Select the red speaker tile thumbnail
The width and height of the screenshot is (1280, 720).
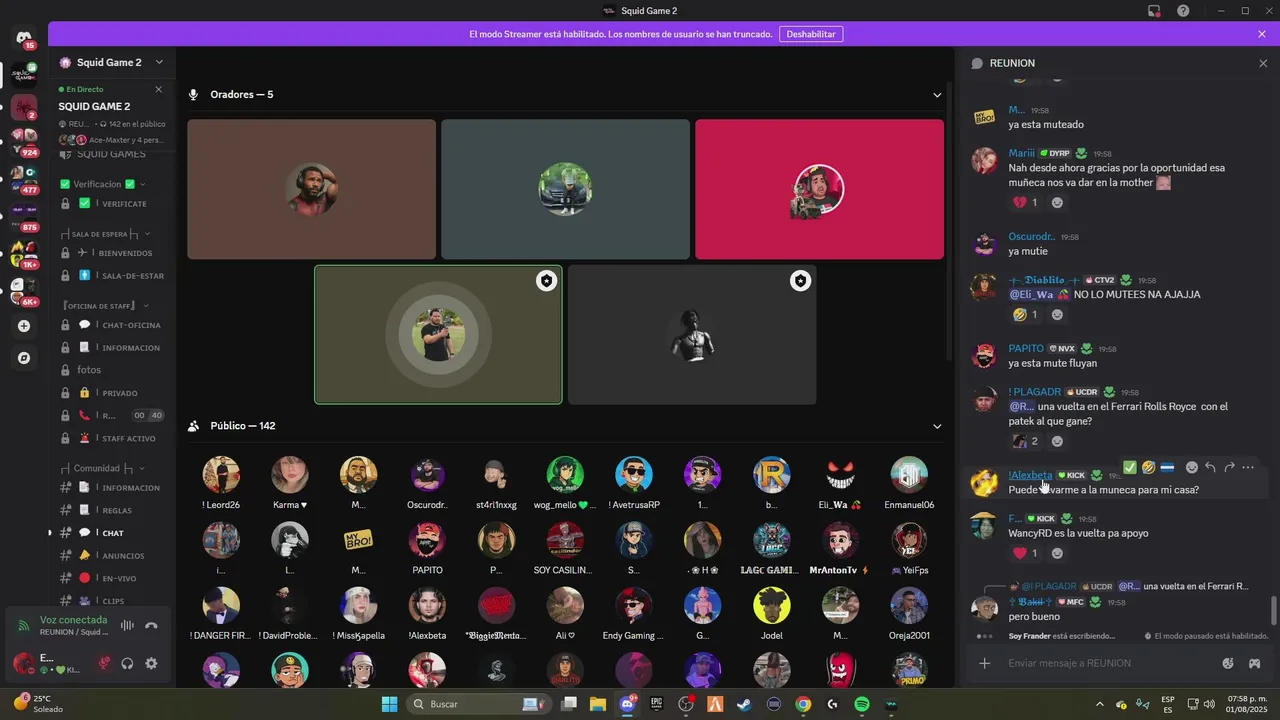819,189
